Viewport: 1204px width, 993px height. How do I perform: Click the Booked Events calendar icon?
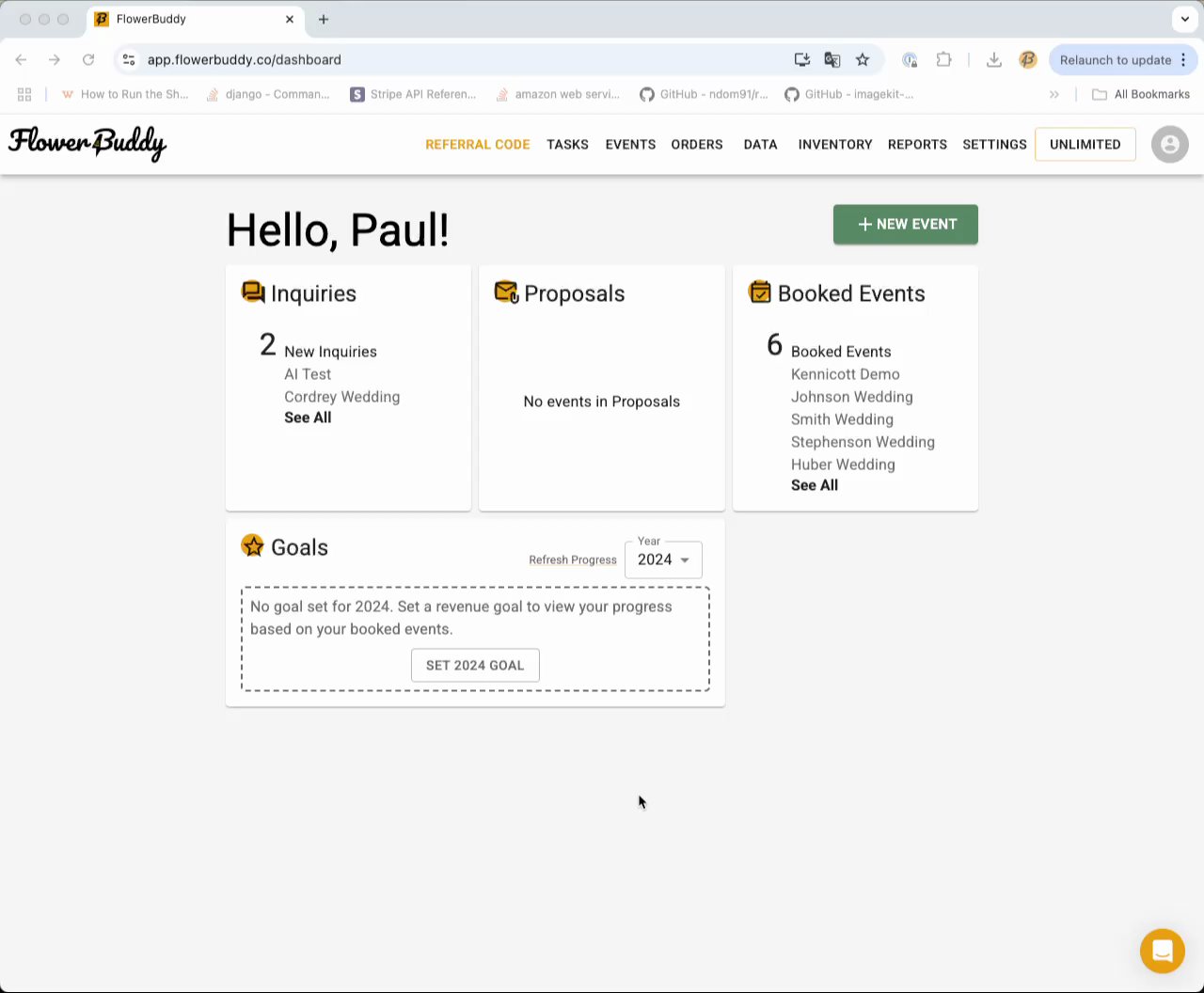coord(760,292)
